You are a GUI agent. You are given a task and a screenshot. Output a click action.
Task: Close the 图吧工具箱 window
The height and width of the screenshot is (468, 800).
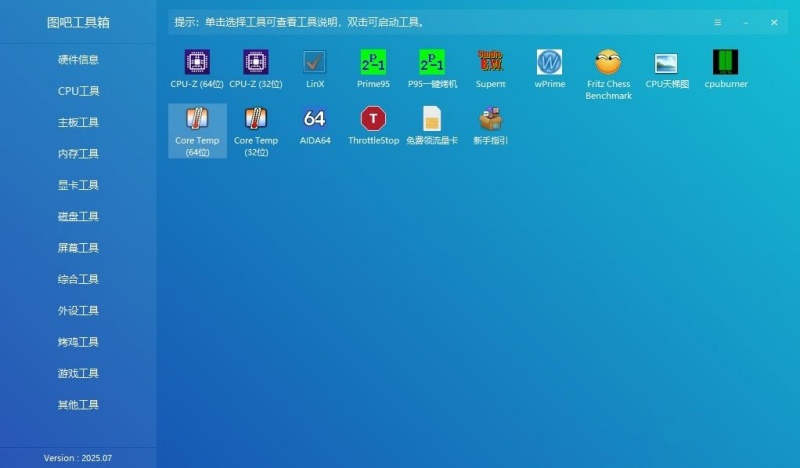coord(774,22)
